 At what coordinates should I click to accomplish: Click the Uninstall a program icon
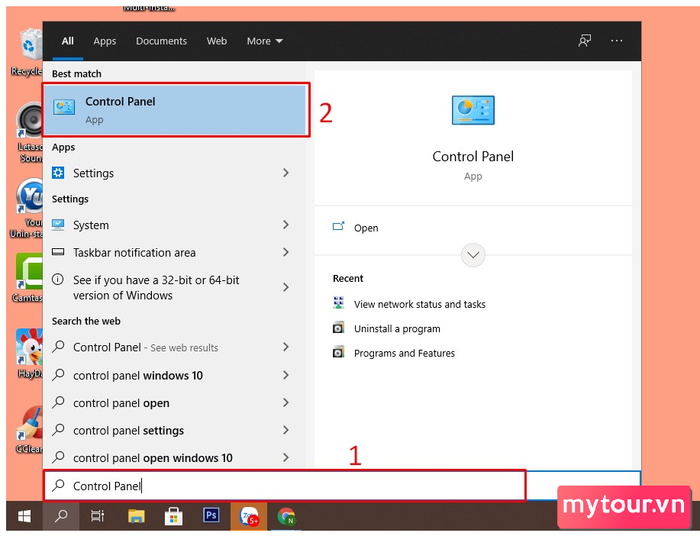(x=338, y=328)
